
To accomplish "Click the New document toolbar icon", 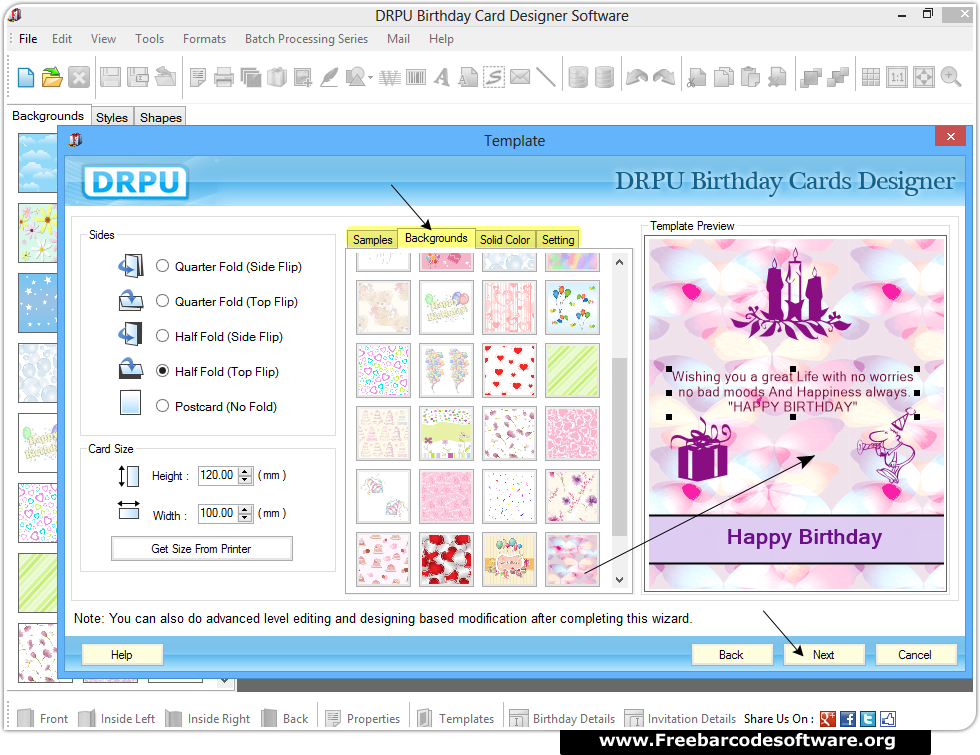I will coord(26,78).
